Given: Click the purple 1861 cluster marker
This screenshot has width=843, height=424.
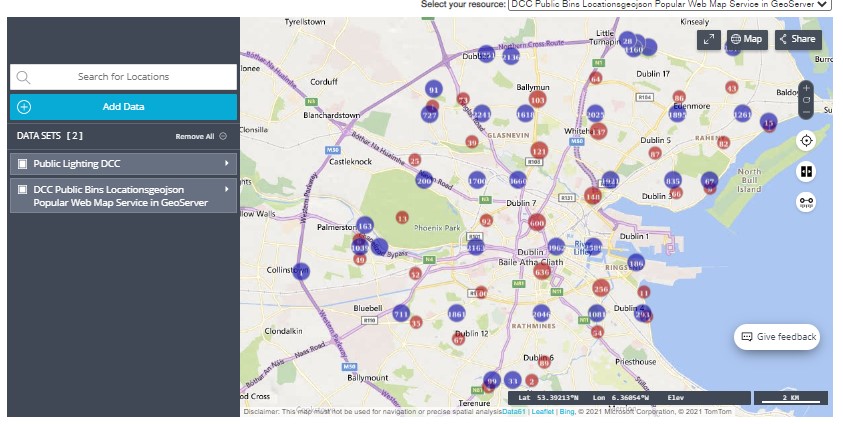Looking at the screenshot, I should click(457, 314).
